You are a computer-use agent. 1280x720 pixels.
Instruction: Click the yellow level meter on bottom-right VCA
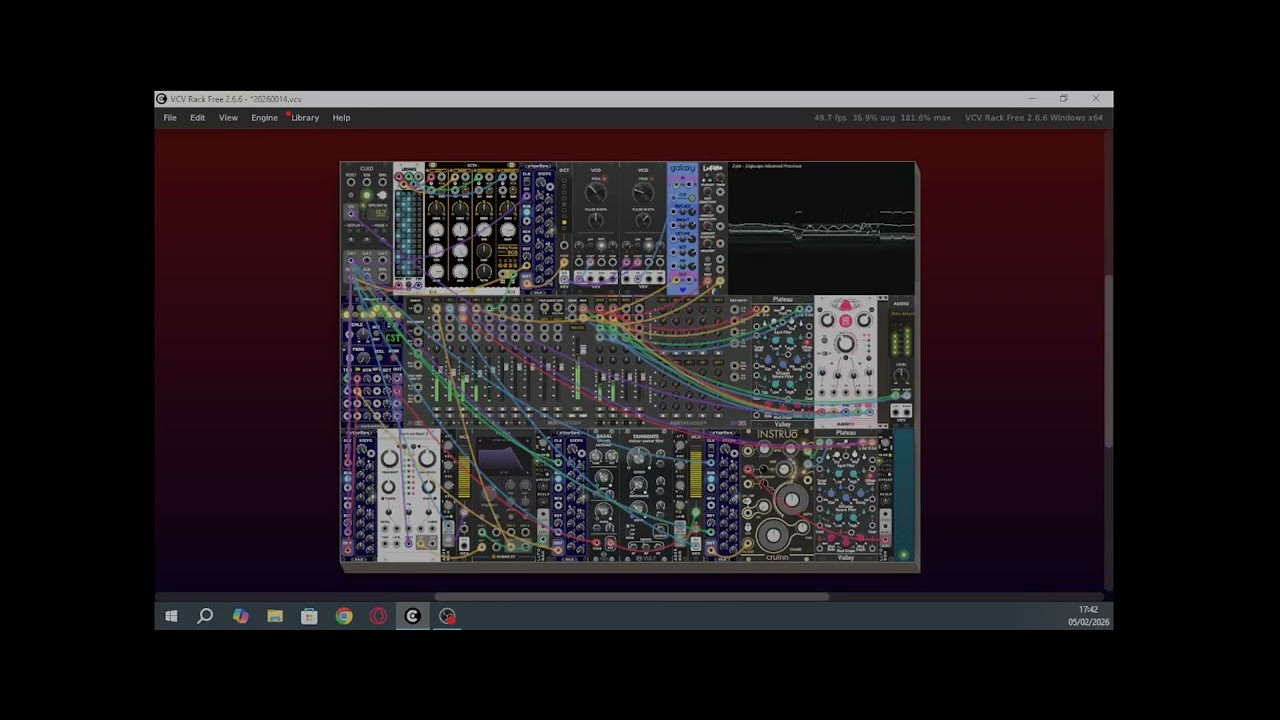[696, 473]
